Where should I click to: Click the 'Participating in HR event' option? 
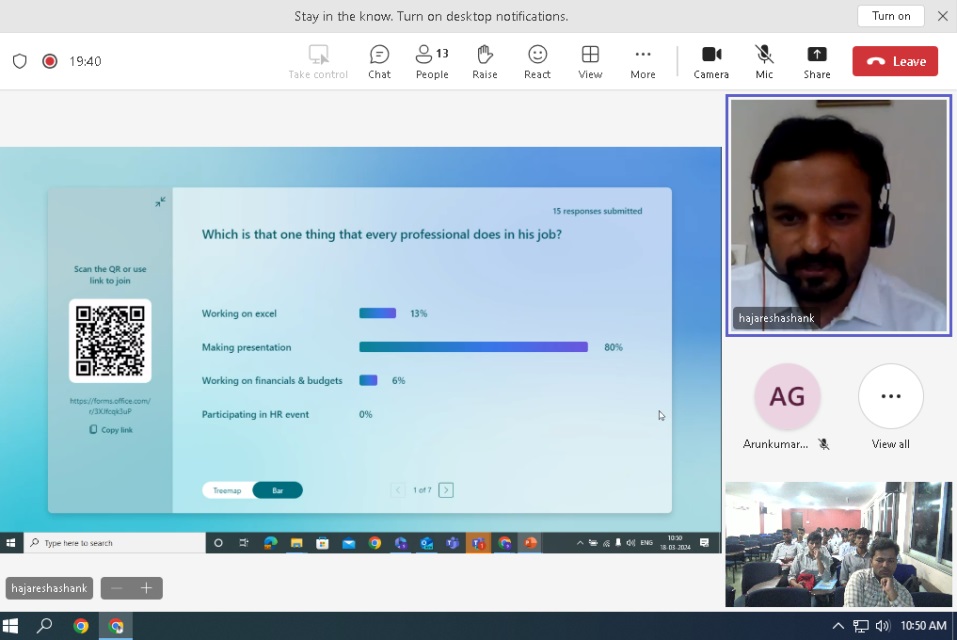coord(255,414)
